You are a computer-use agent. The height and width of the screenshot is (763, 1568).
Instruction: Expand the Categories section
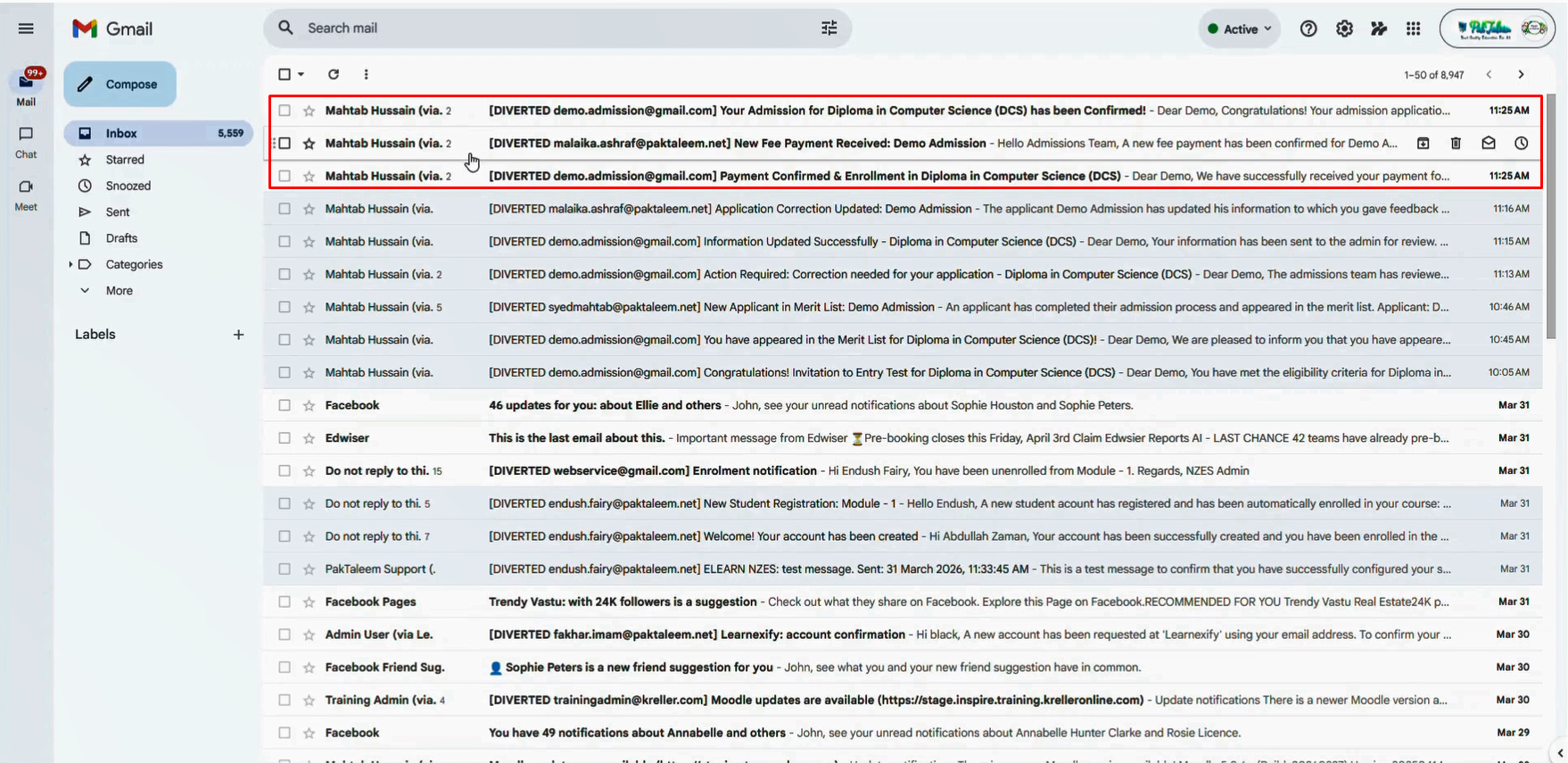pos(70,264)
